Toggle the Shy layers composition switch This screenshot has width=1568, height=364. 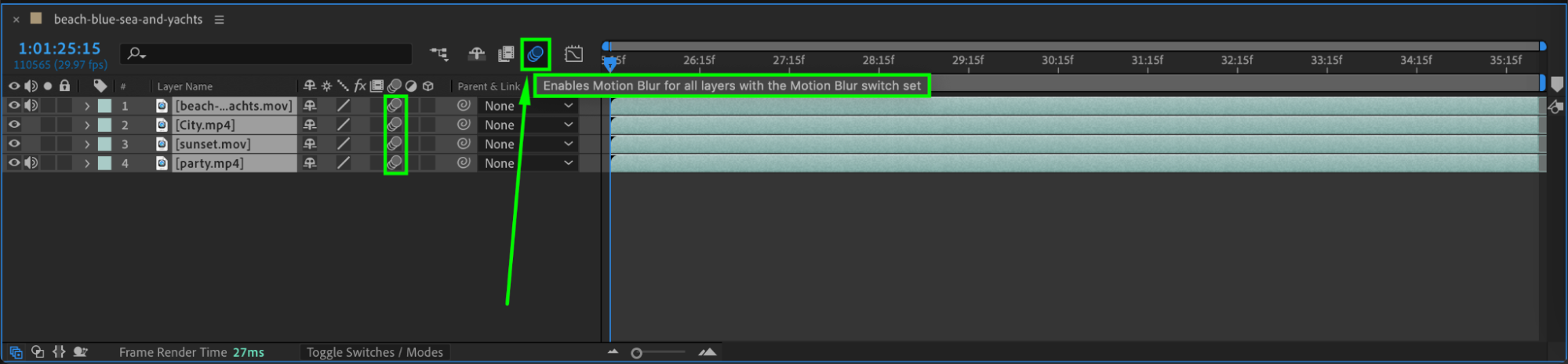(476, 54)
